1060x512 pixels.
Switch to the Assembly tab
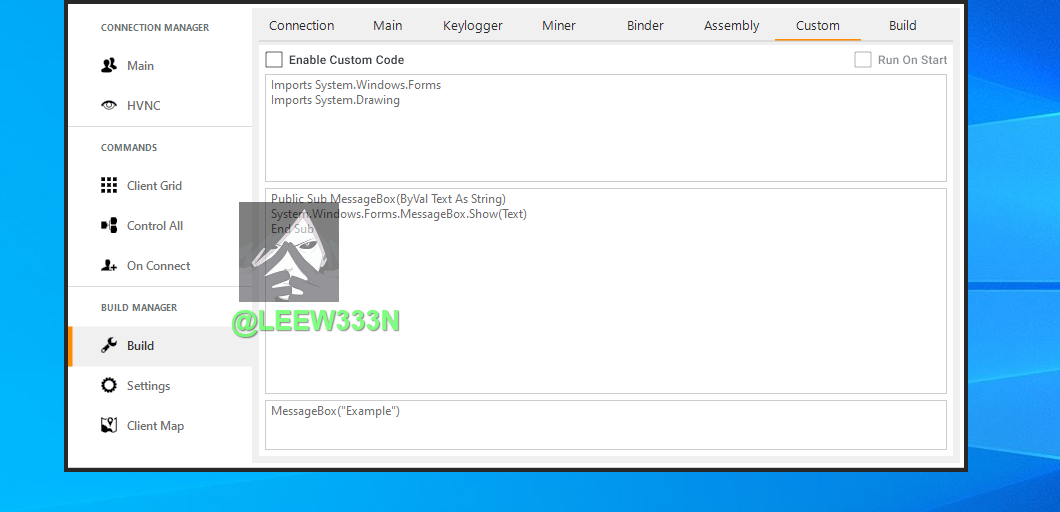[x=731, y=26]
